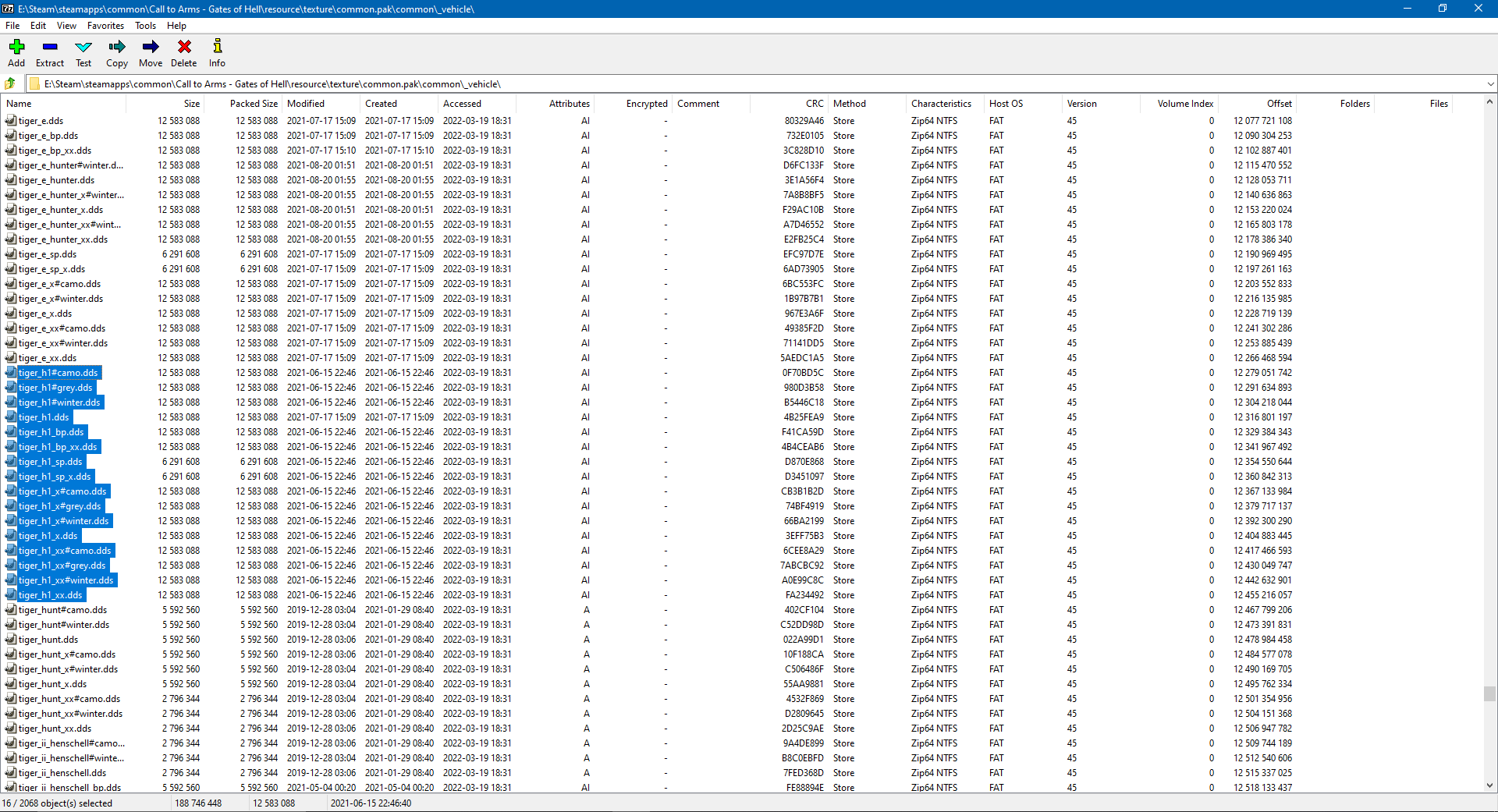Select the file tiger_ii_henschell_bp.dds
The height and width of the screenshot is (812, 1498).
69,788
